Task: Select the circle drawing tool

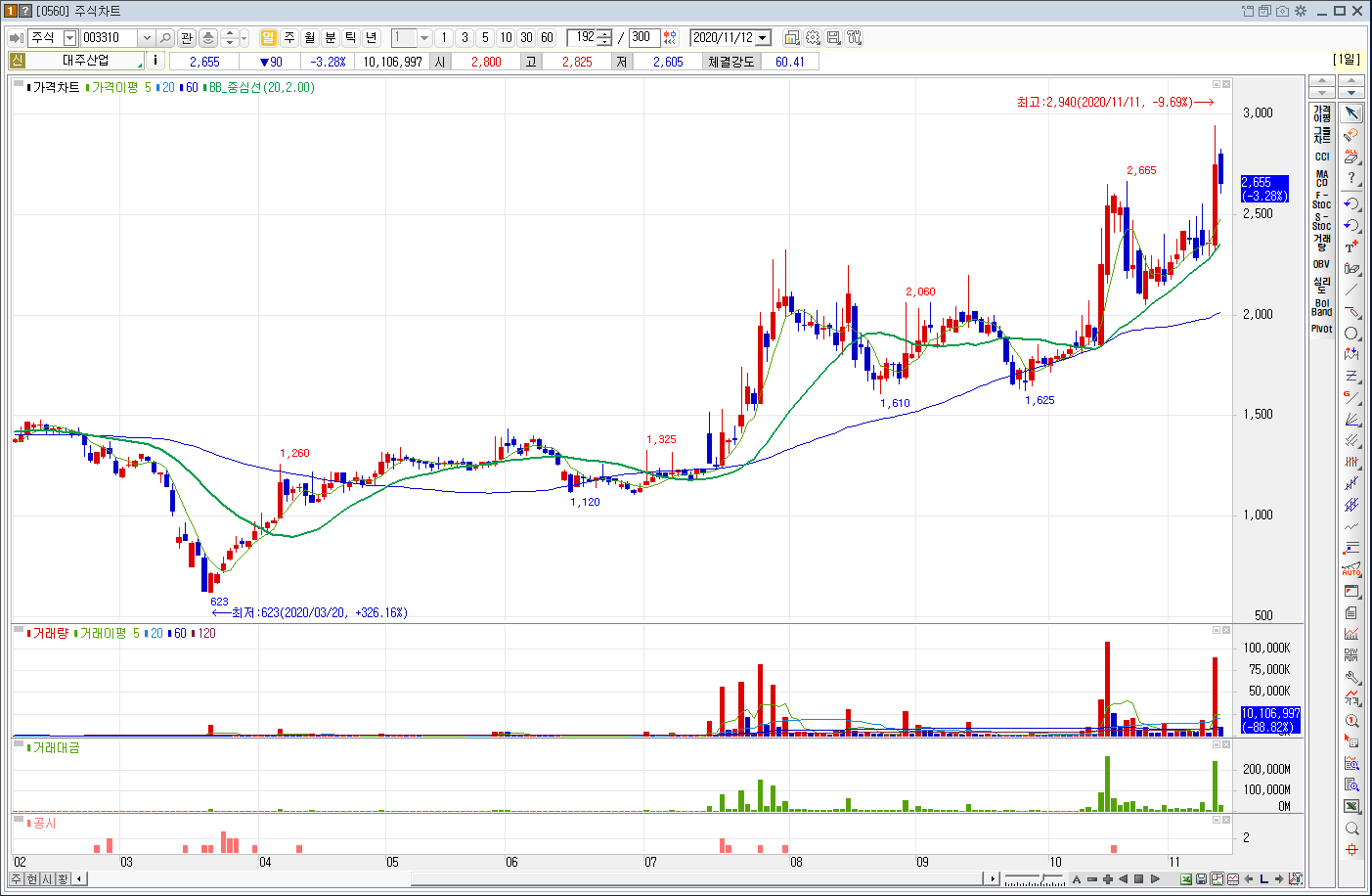Action: tap(1351, 333)
